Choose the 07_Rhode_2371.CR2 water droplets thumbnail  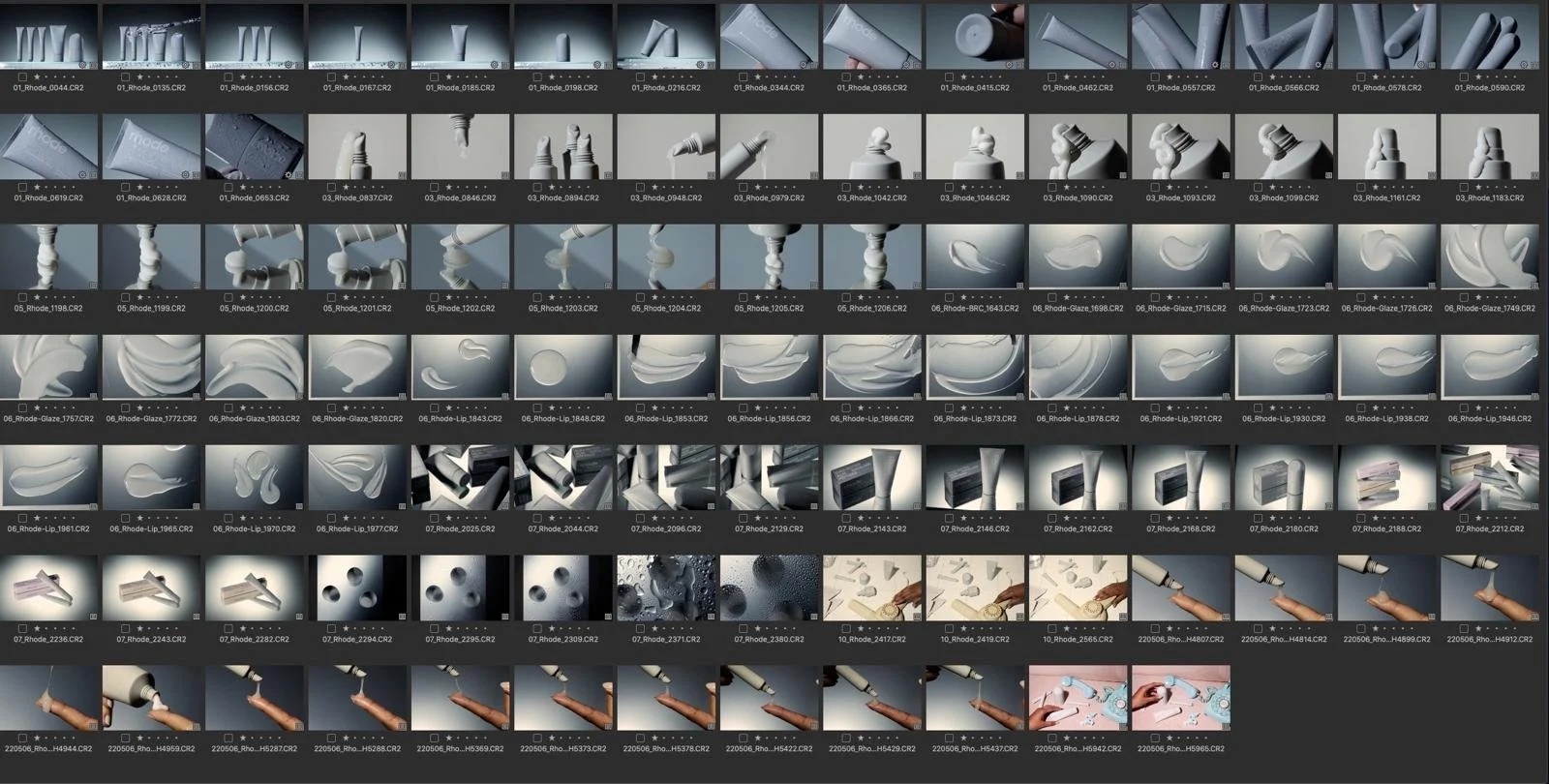[666, 588]
